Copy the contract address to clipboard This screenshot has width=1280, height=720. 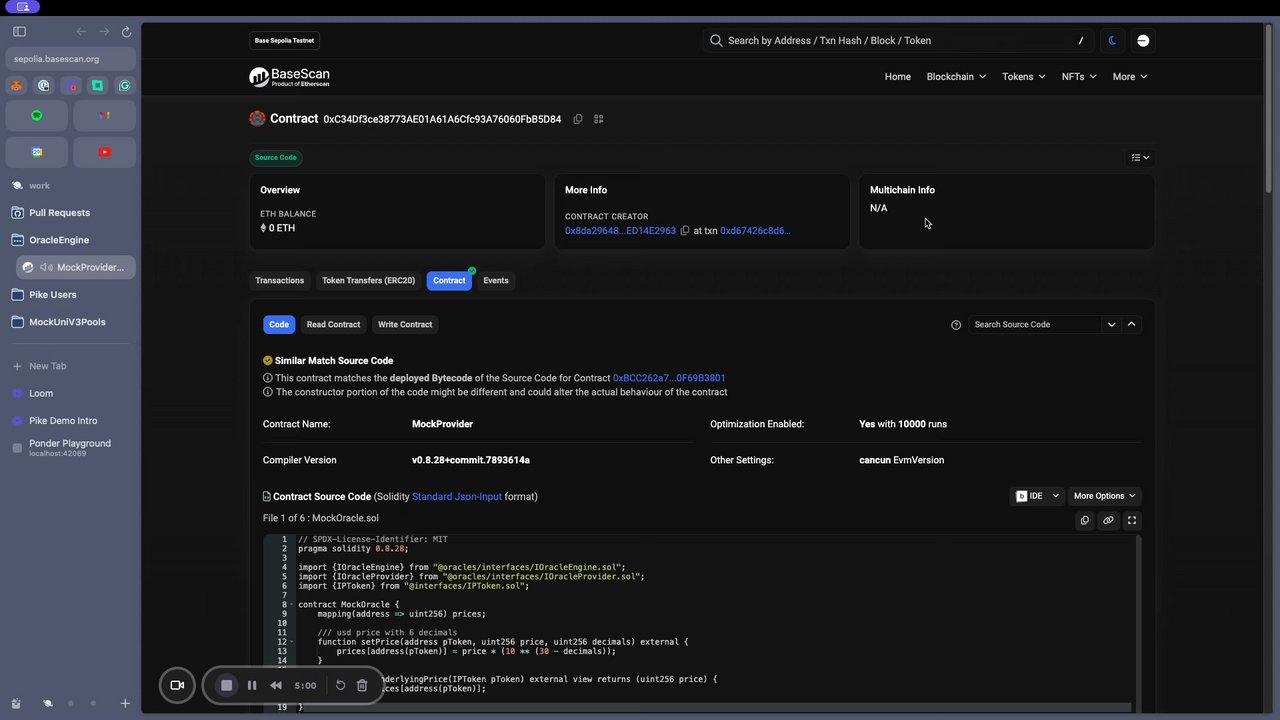(x=578, y=119)
